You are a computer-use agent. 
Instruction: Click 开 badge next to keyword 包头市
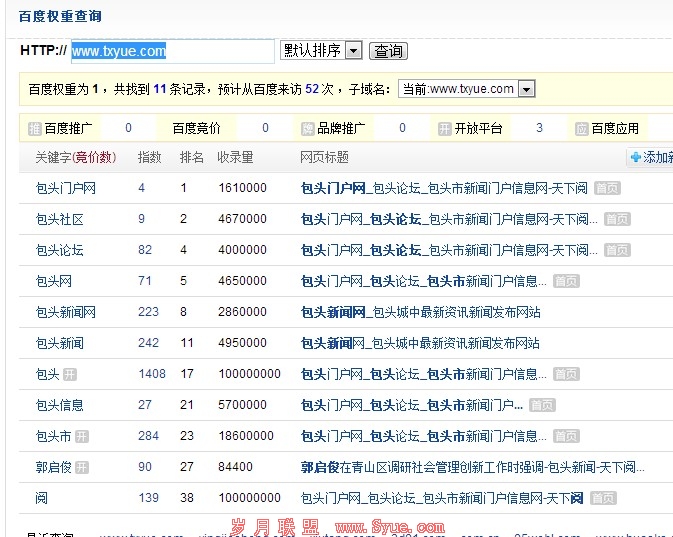pos(82,437)
